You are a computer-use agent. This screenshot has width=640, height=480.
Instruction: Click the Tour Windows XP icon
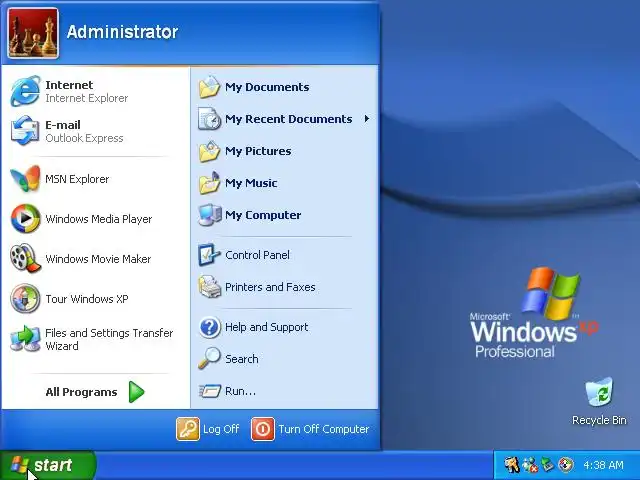[x=25, y=298]
